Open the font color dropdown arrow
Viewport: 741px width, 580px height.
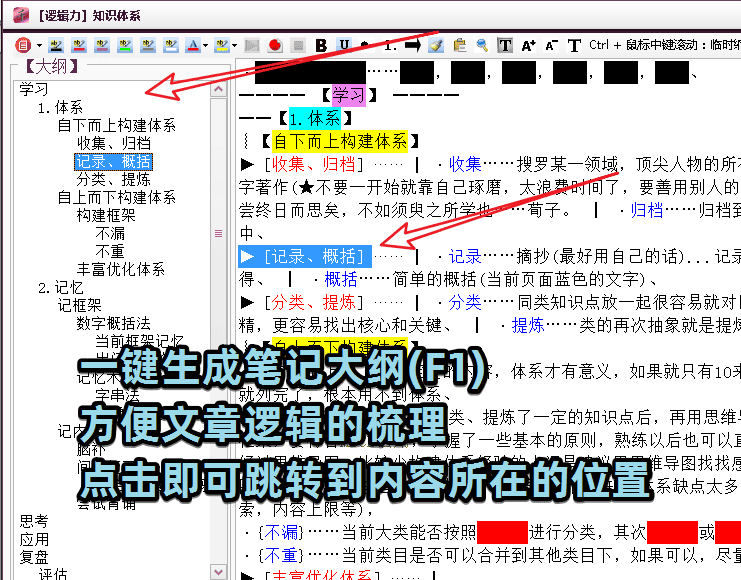point(205,46)
